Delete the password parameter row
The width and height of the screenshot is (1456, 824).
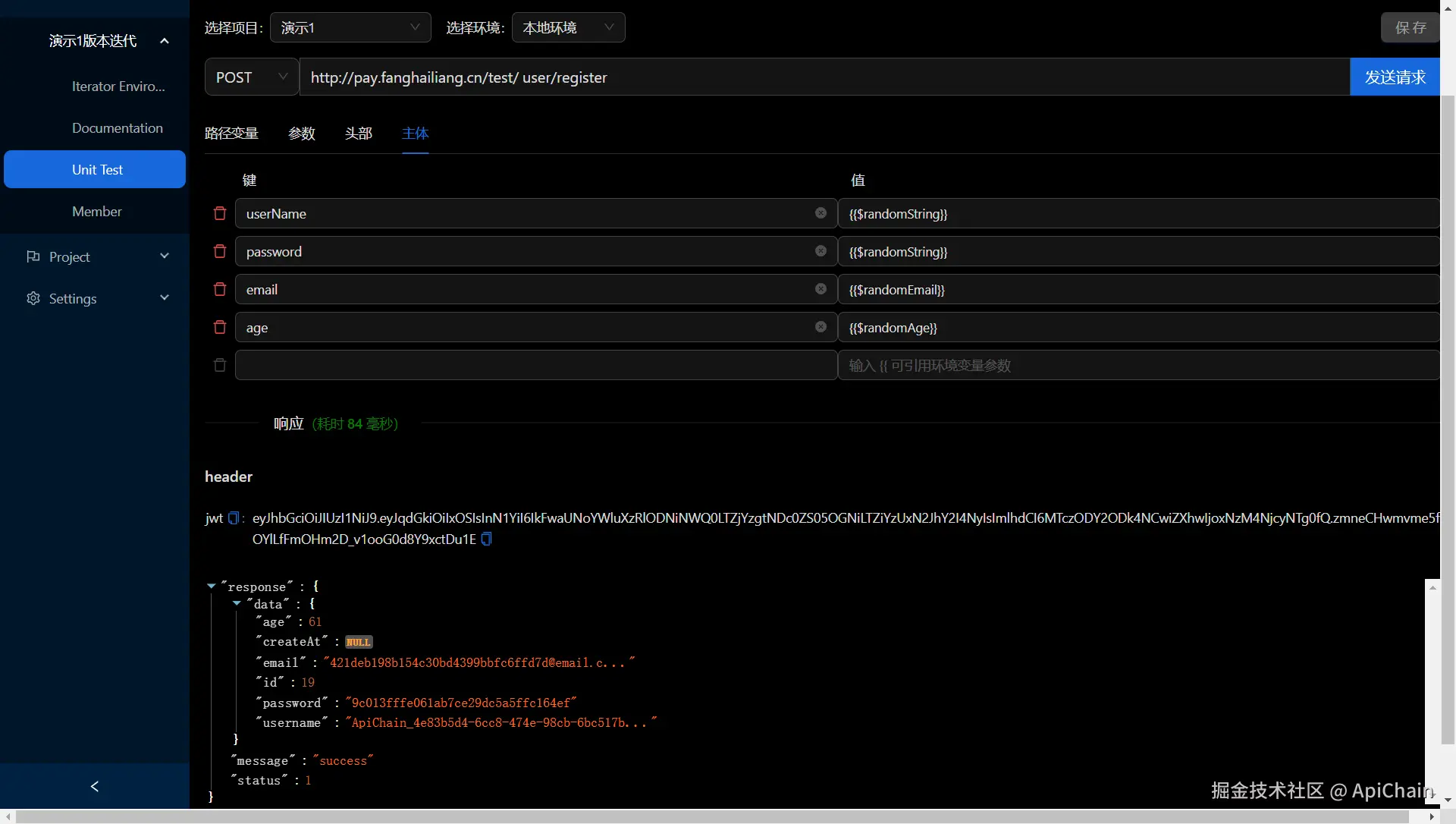pyautogui.click(x=220, y=251)
